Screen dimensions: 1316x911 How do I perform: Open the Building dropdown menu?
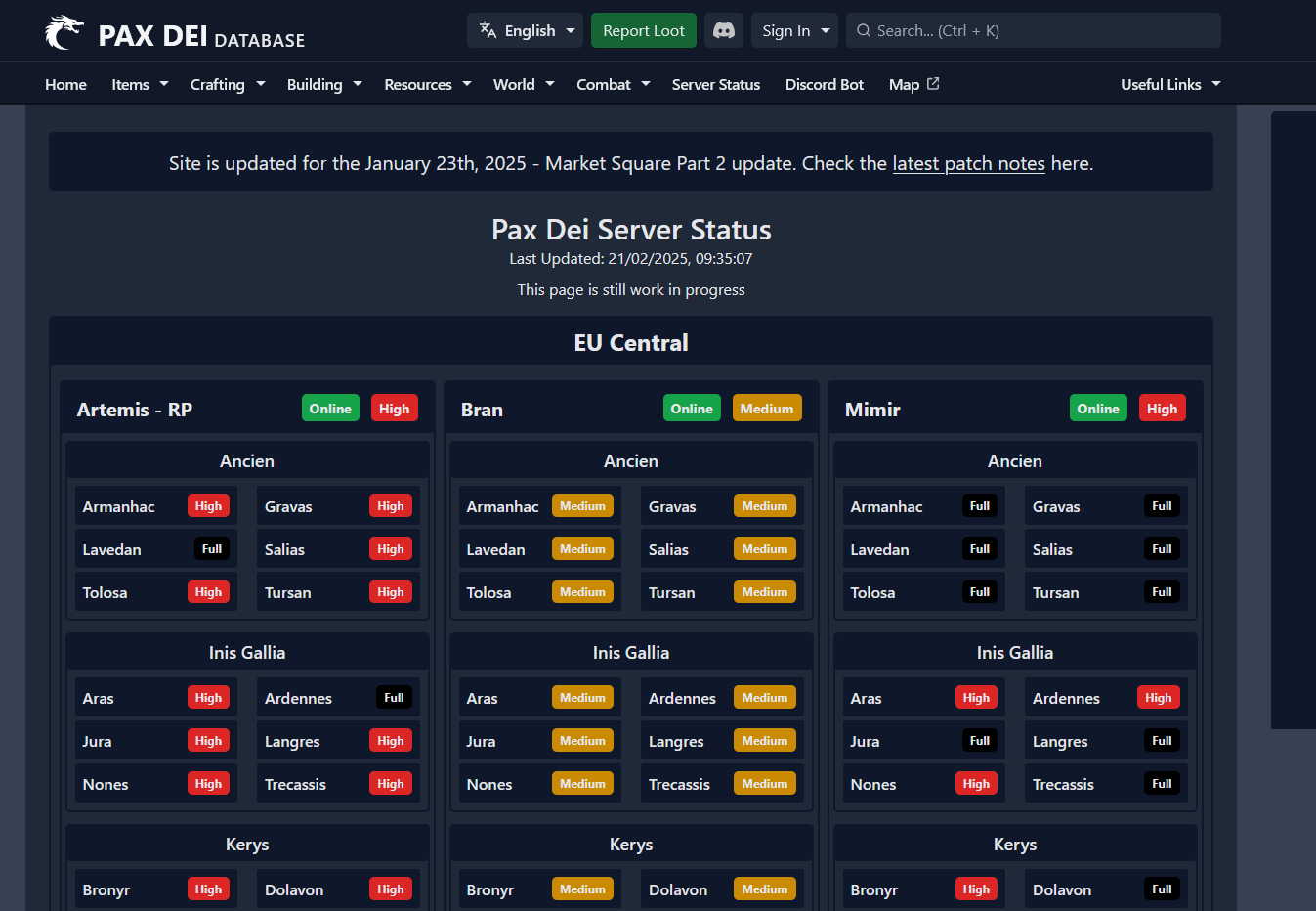pyautogui.click(x=324, y=84)
